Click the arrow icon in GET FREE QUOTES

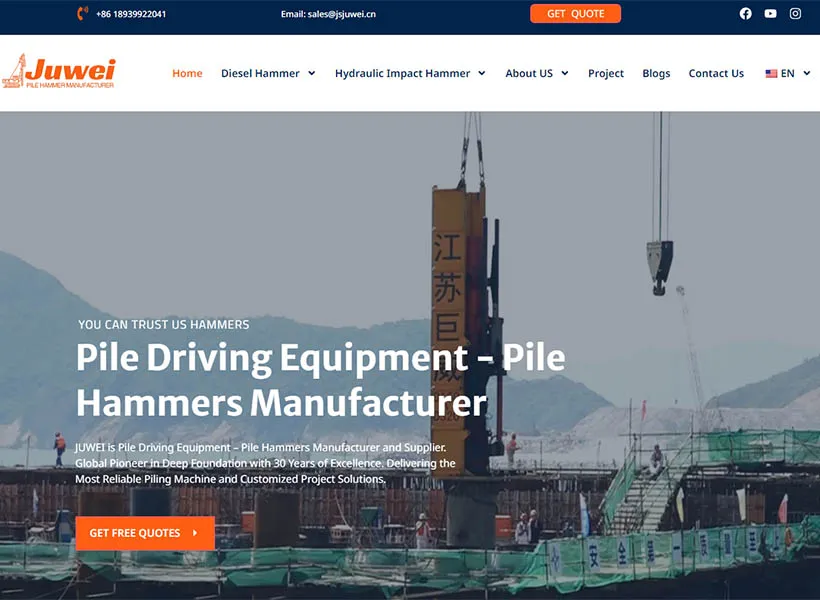tap(195, 533)
